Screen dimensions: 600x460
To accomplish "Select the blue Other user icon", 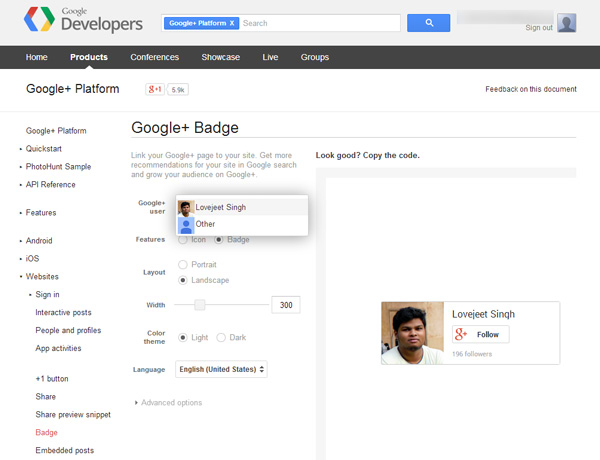I will click(186, 225).
